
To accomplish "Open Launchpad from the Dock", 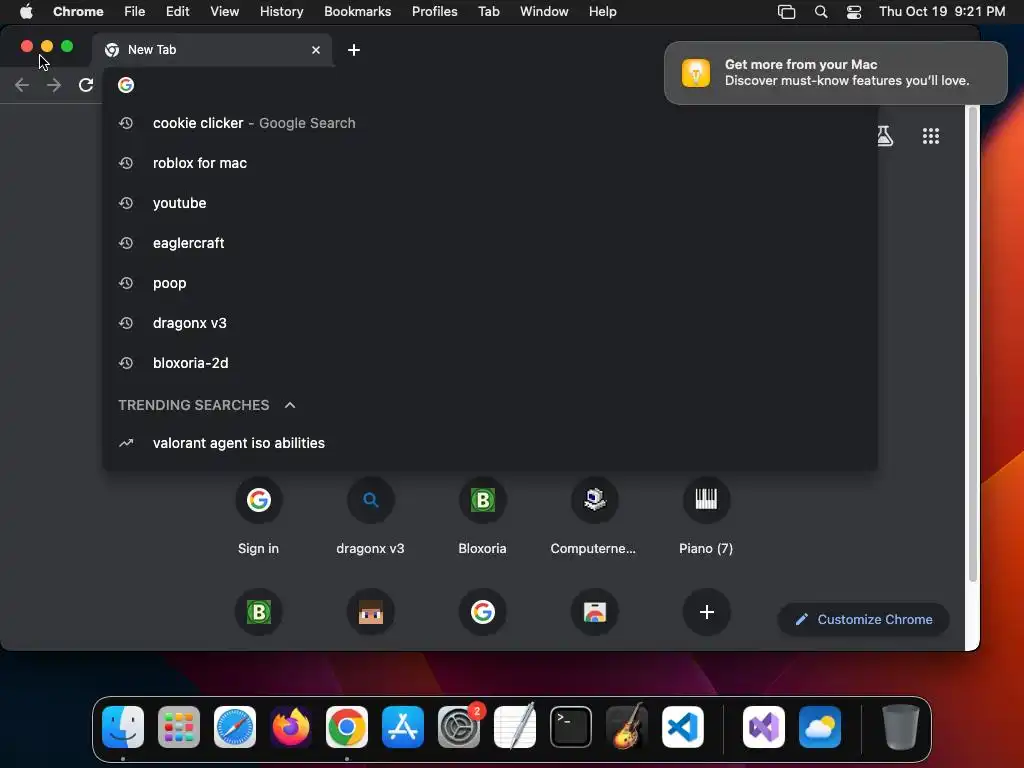I will 179,727.
